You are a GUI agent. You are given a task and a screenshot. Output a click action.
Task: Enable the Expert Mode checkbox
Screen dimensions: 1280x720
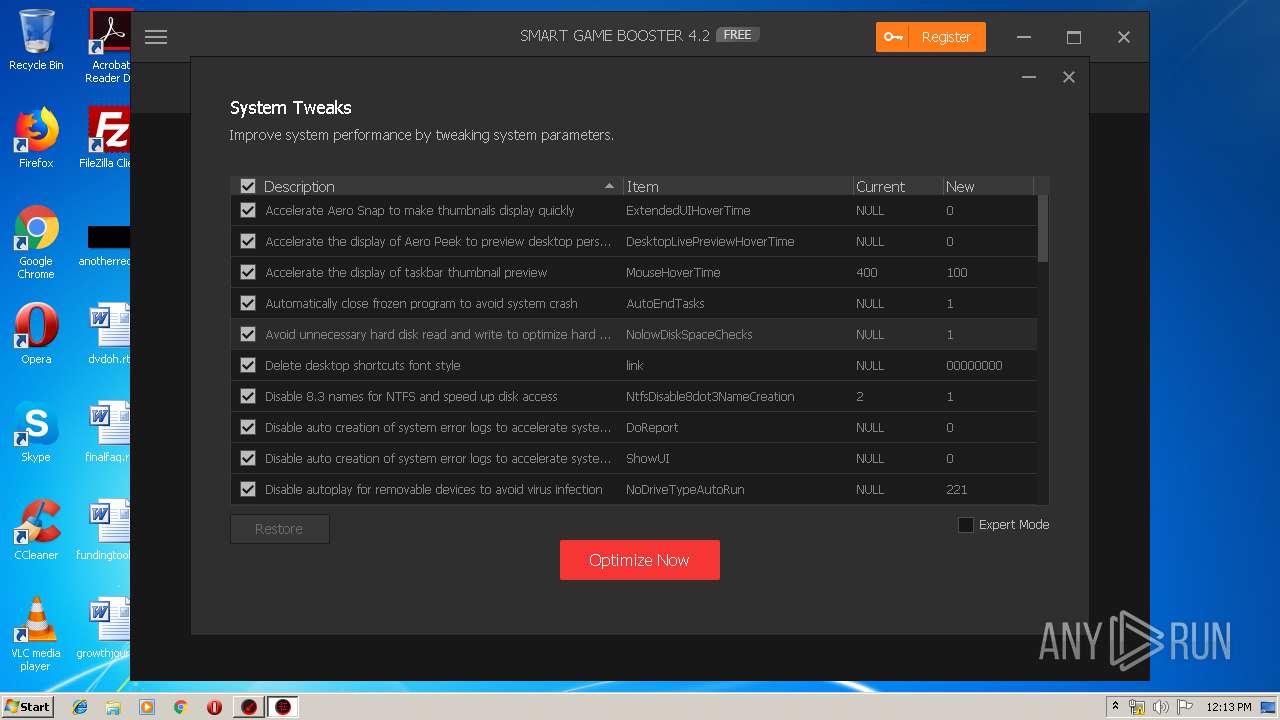pyautogui.click(x=966, y=525)
